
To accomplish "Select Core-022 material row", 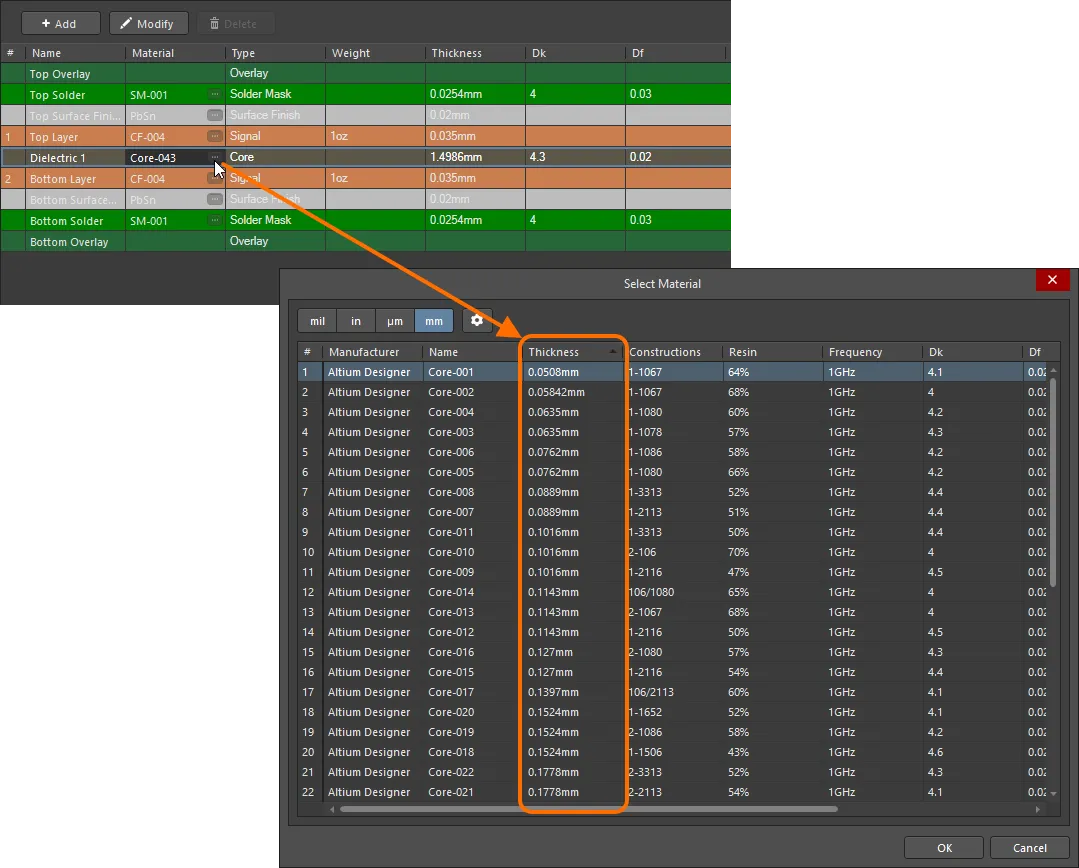I will pos(672,772).
